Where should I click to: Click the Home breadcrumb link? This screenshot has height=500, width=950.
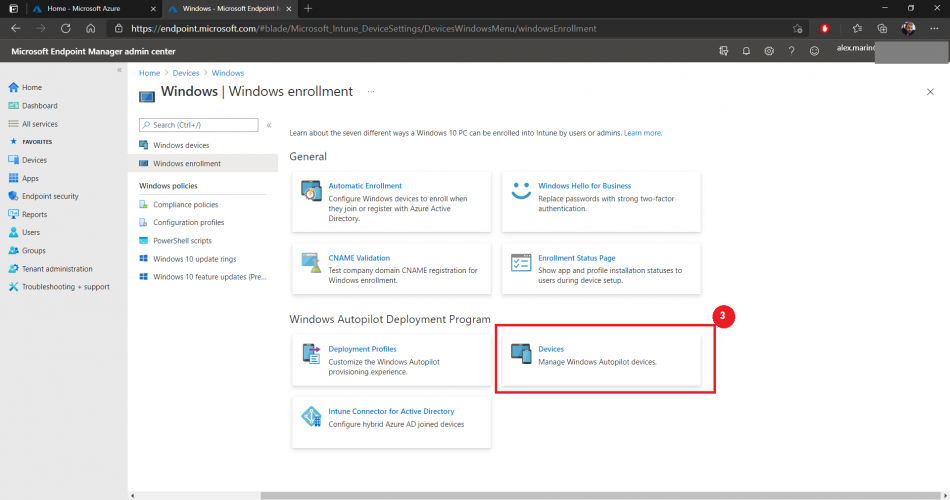150,73
